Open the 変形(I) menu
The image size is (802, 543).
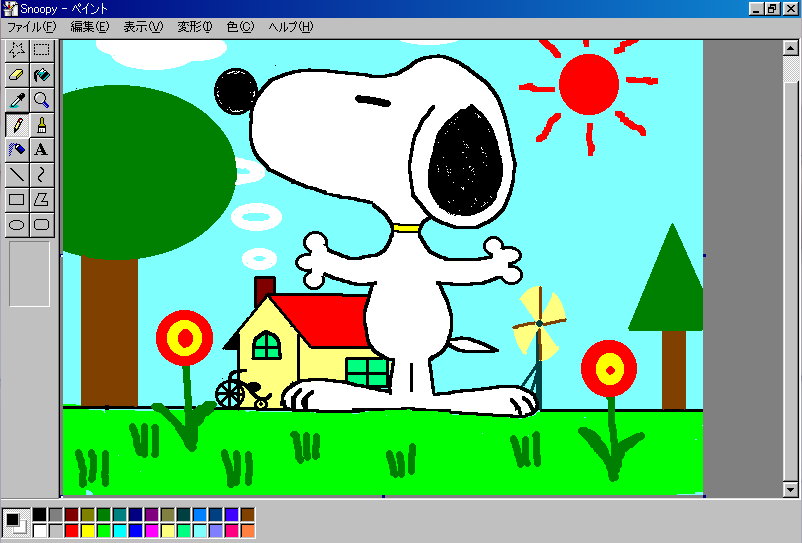point(194,27)
